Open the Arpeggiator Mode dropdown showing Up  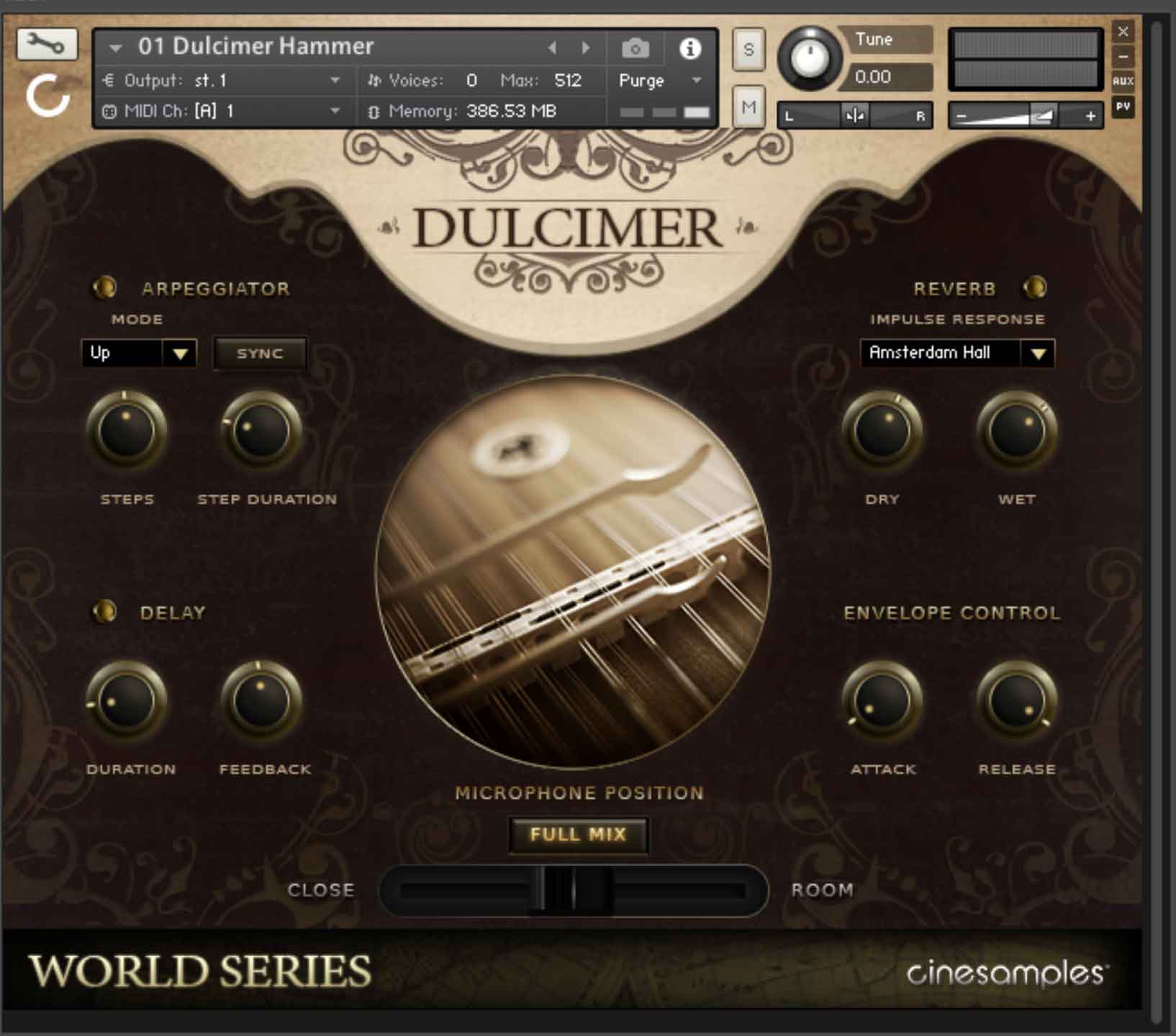[x=139, y=353]
